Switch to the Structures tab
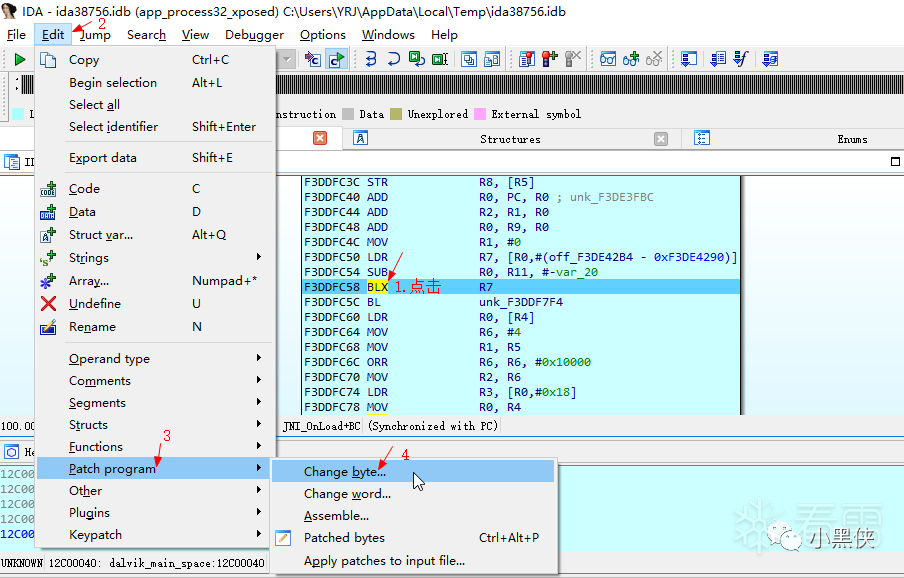The height and width of the screenshot is (578, 904). 510,139
